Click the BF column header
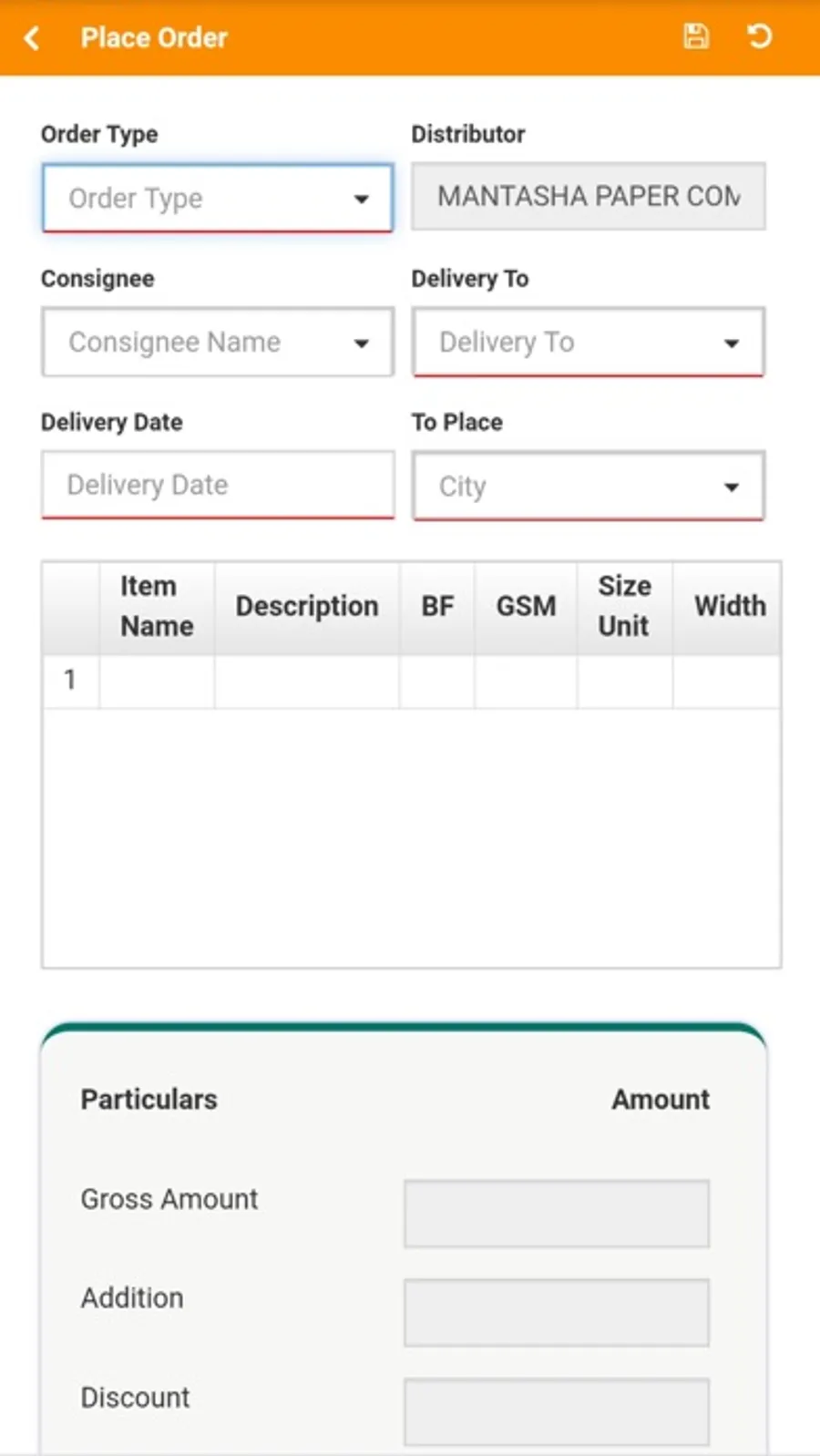This screenshot has width=820, height=1456. 437,607
